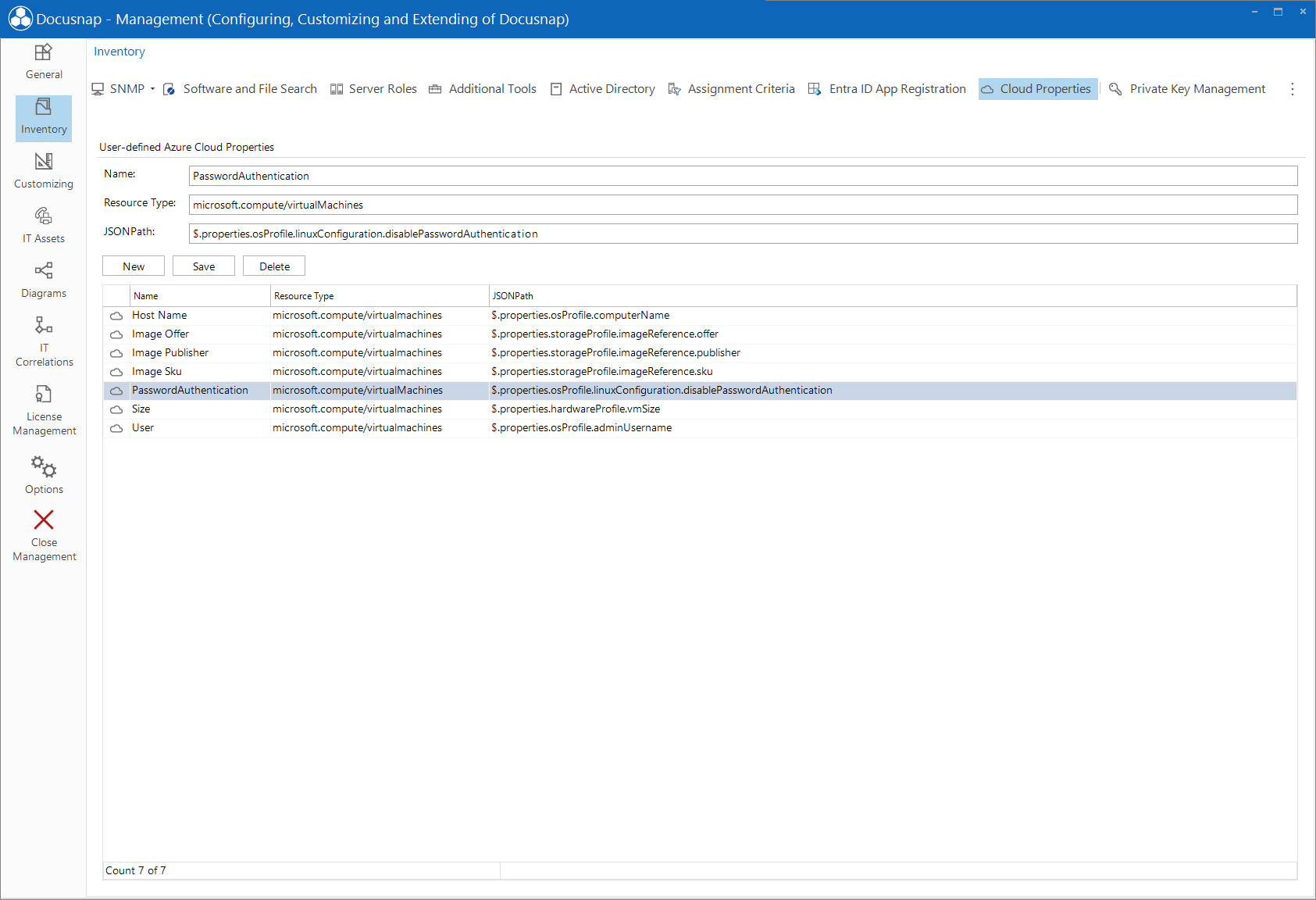Open License Management section

tap(44, 410)
